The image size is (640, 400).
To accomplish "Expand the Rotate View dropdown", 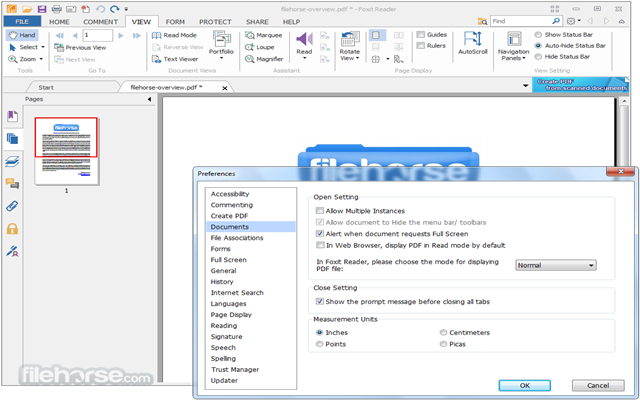I will pos(358,58).
